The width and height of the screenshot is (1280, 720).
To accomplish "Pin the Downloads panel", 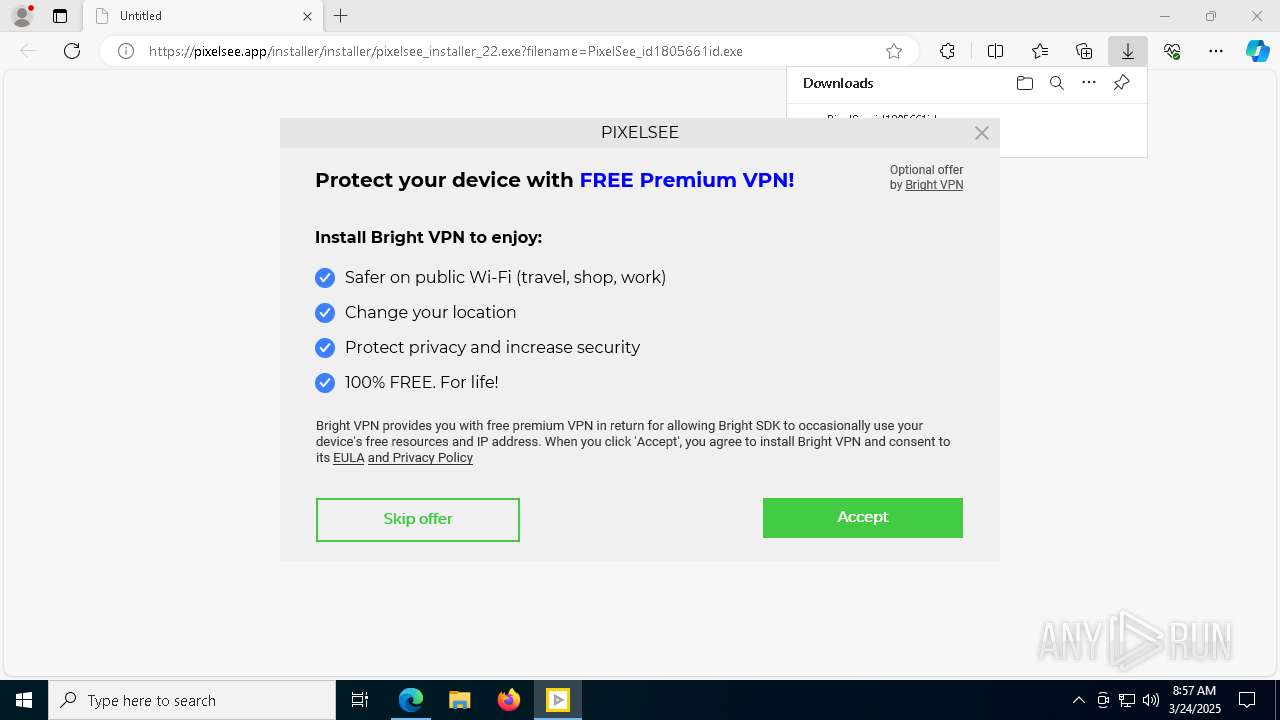I will tap(1121, 83).
